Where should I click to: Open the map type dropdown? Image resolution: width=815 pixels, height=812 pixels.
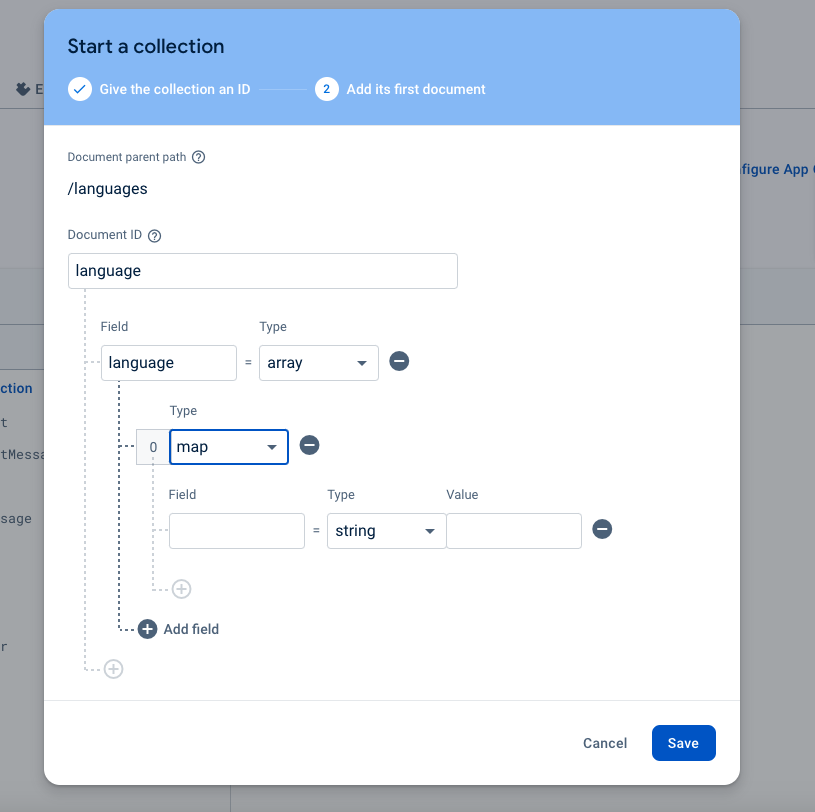point(229,447)
